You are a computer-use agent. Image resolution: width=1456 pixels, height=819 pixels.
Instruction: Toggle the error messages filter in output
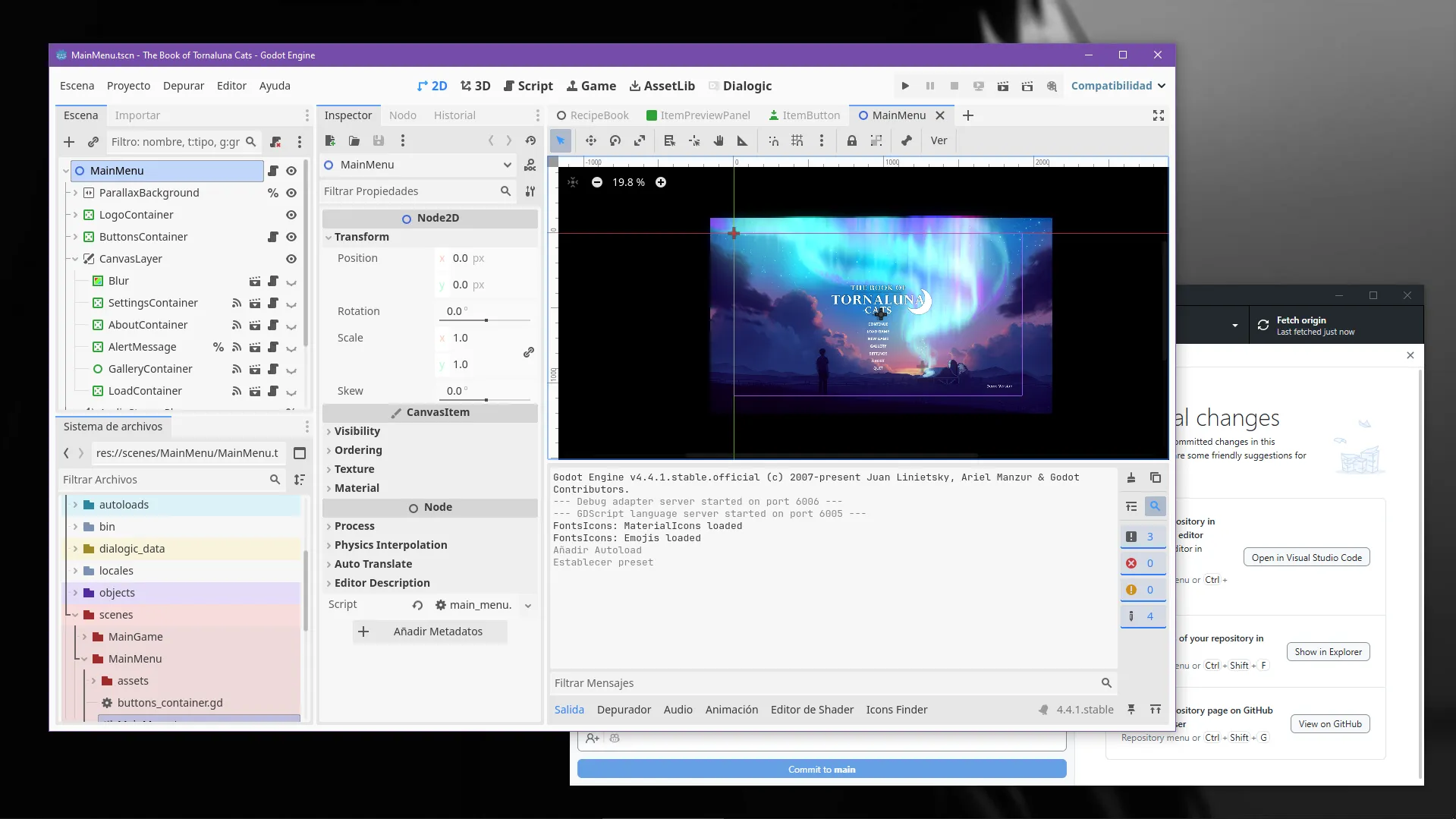click(1142, 563)
